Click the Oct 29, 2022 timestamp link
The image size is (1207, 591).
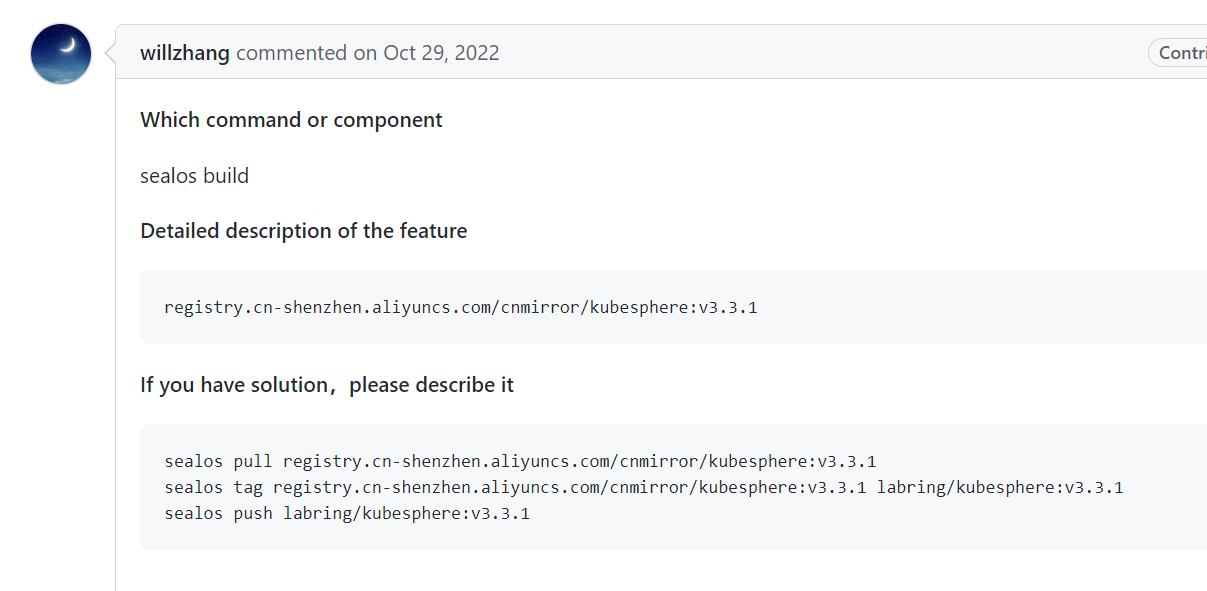441,52
